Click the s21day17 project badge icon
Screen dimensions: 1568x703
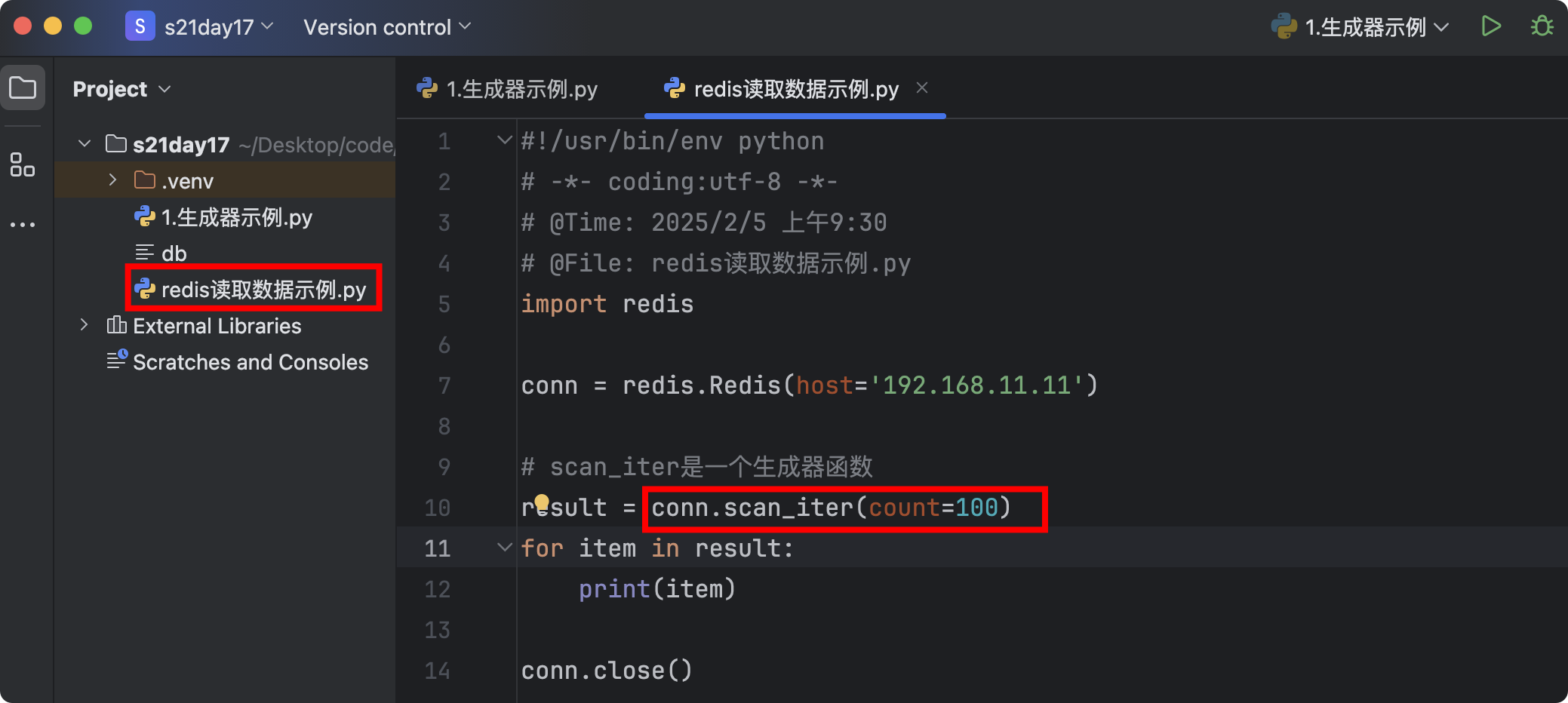tap(140, 26)
